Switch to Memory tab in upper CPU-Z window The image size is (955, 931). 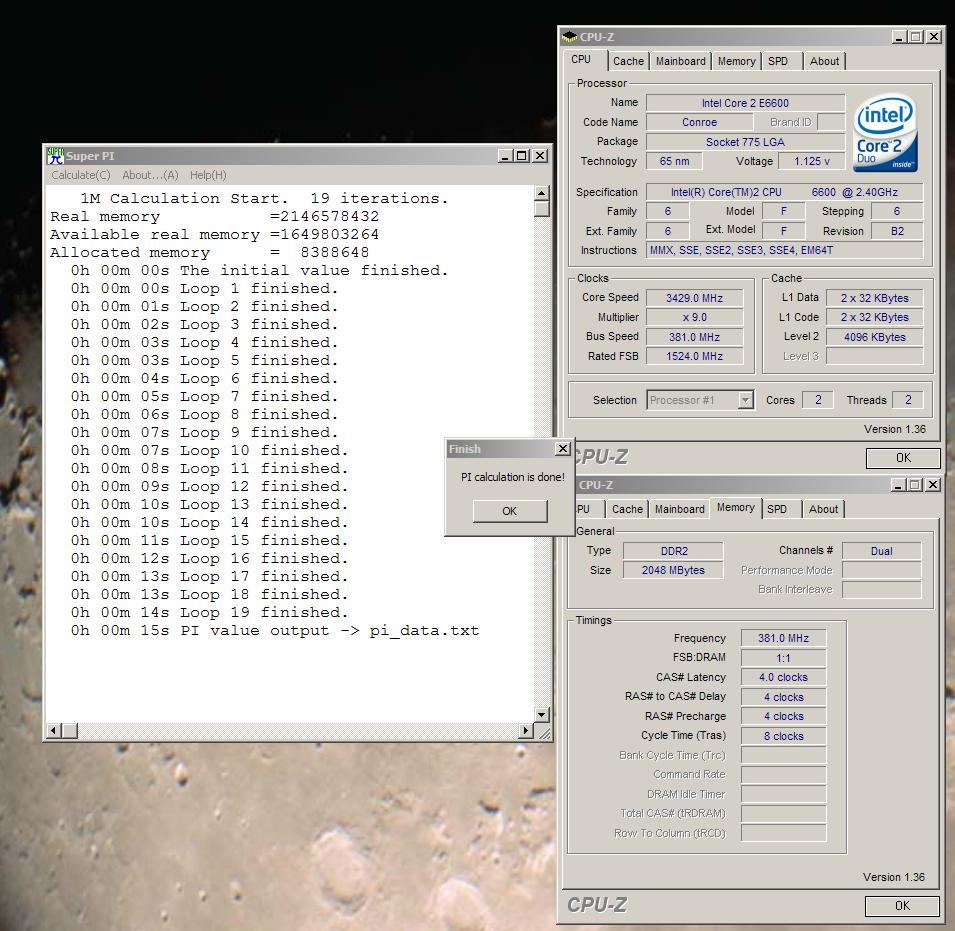point(736,61)
